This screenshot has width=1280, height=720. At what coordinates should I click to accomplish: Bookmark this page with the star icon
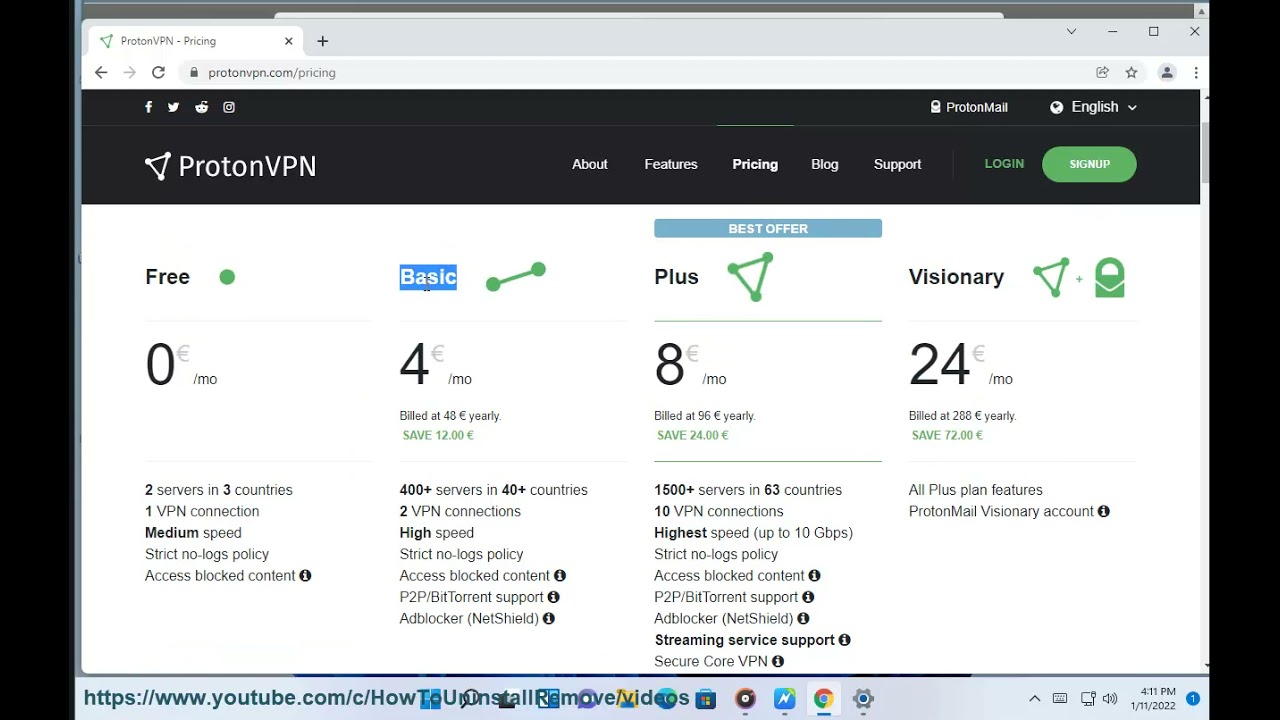(x=1131, y=72)
